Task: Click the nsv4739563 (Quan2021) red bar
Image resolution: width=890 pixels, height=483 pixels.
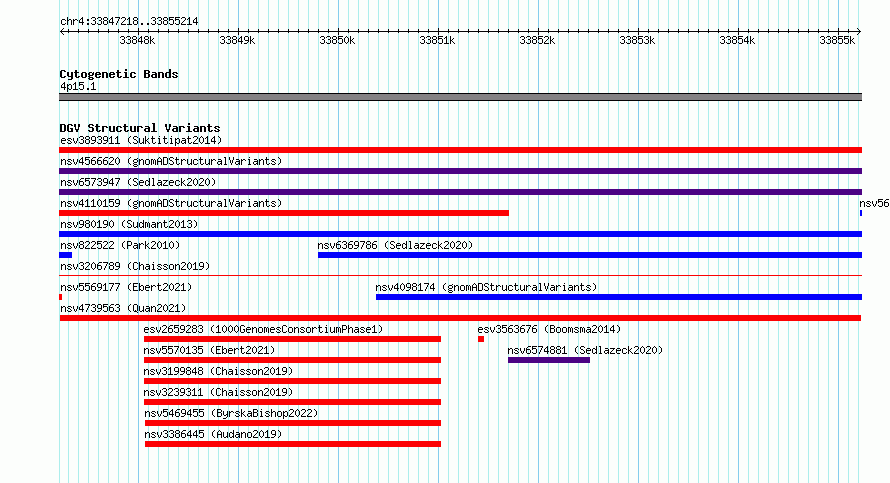Action: tap(460, 318)
